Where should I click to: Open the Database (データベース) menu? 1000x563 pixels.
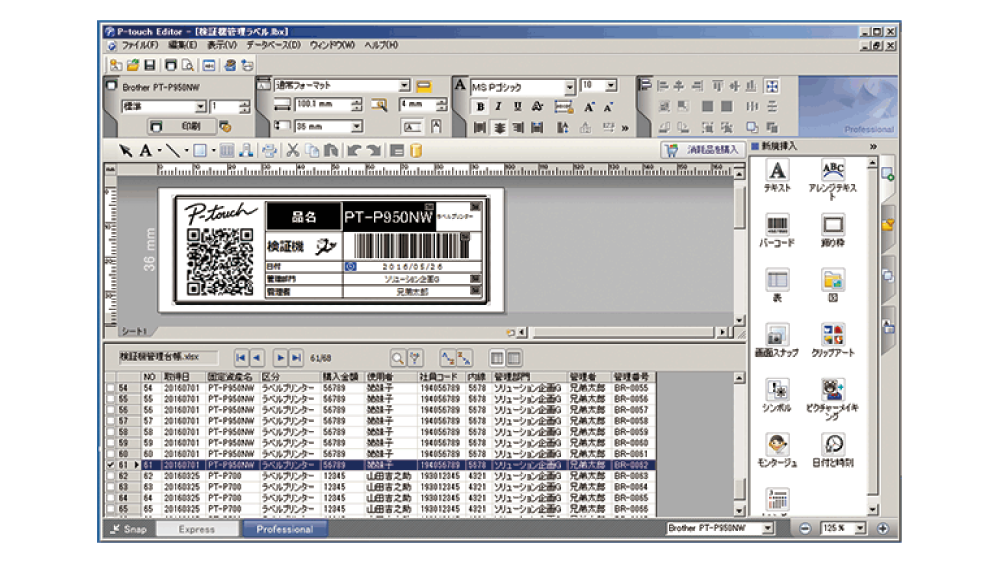pyautogui.click(x=274, y=45)
